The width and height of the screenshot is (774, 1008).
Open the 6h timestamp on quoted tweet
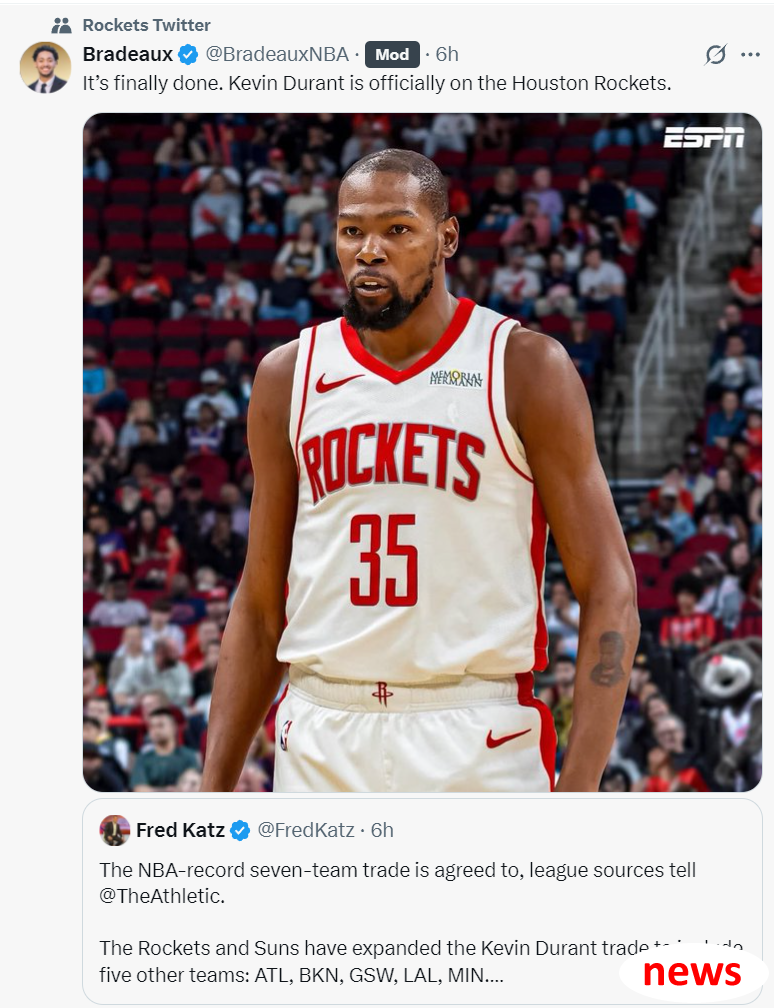point(382,830)
